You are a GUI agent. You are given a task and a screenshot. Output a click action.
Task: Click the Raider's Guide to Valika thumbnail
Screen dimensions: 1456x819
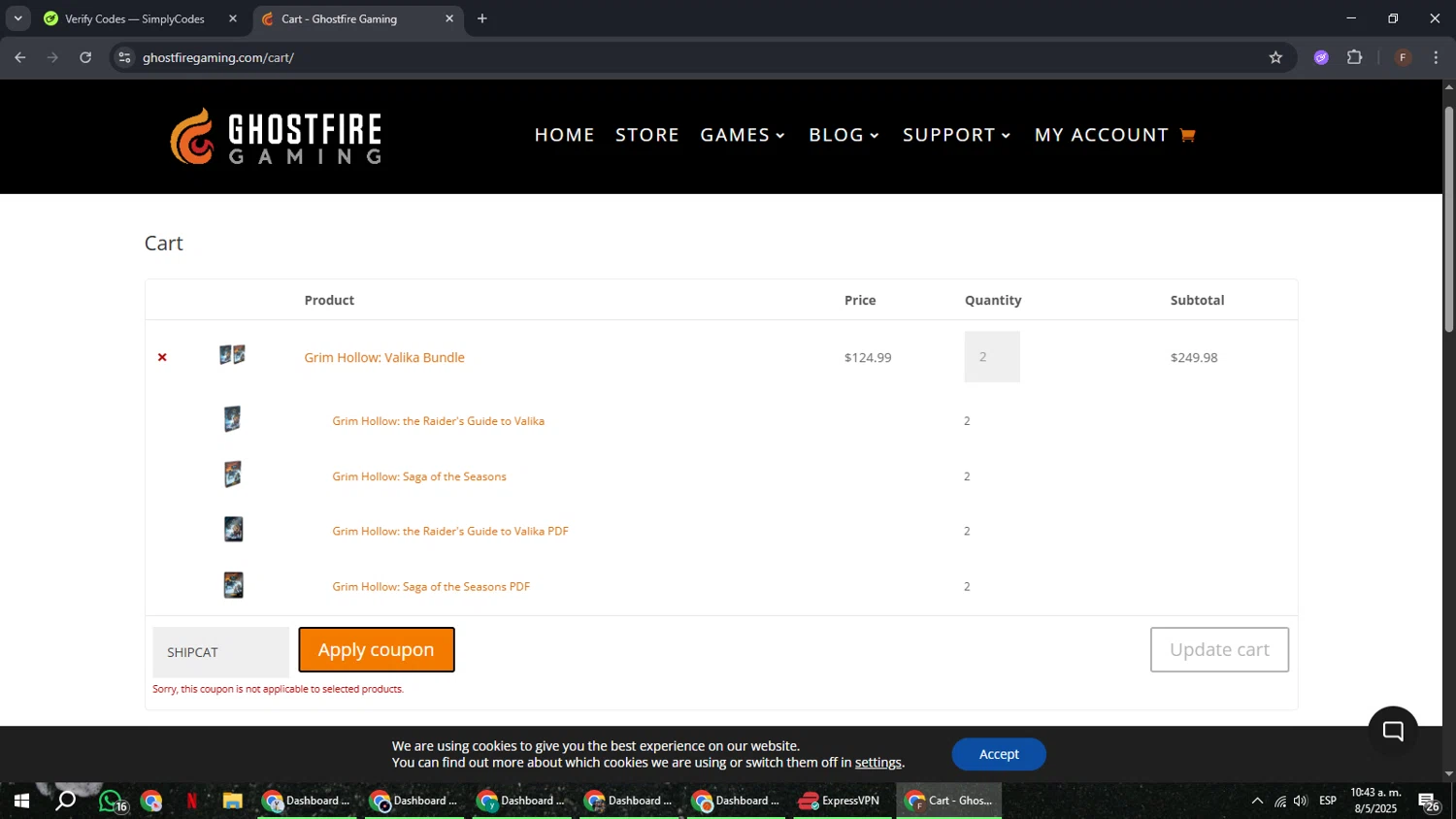point(232,419)
